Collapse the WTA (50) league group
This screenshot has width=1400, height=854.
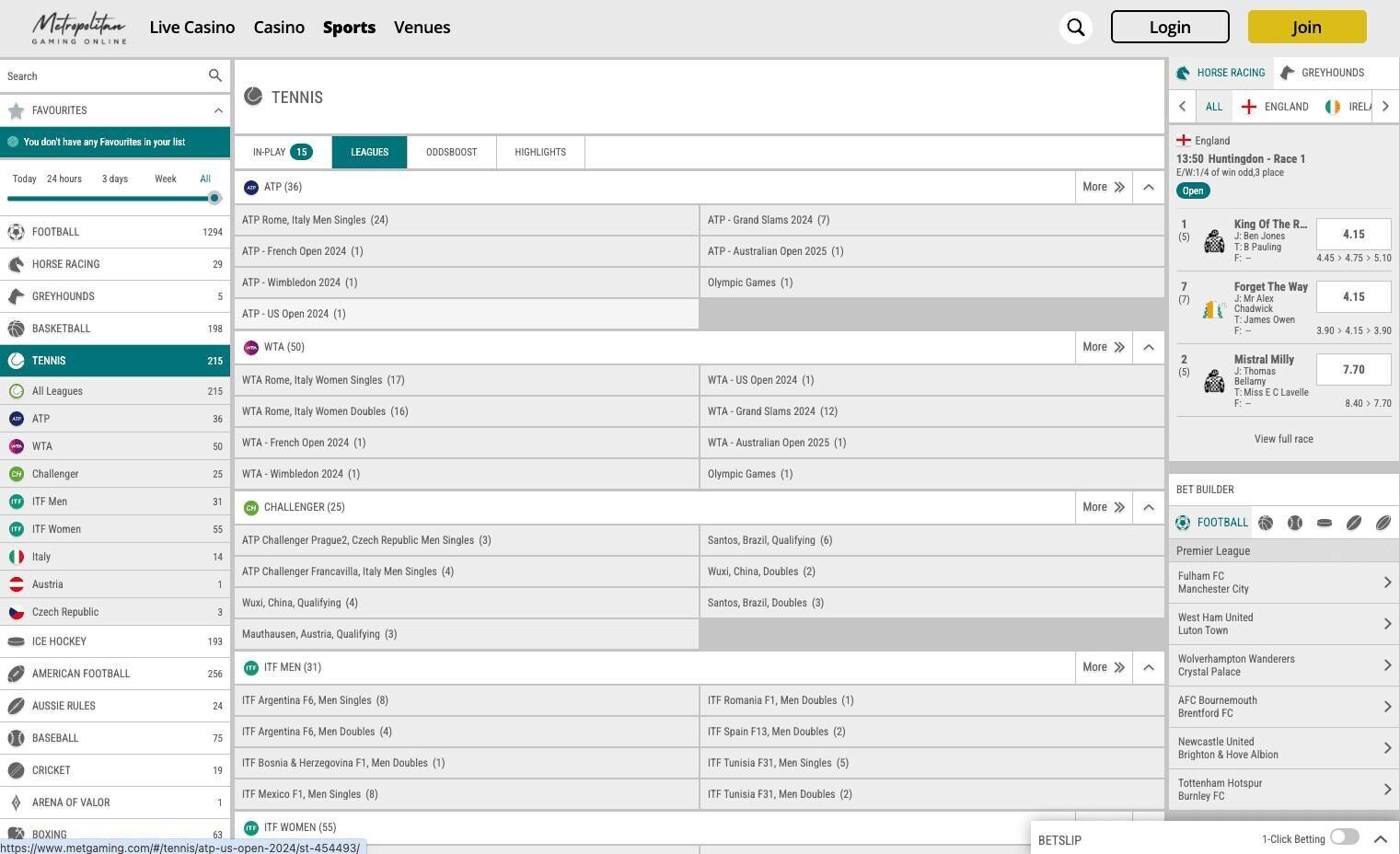click(x=1148, y=347)
